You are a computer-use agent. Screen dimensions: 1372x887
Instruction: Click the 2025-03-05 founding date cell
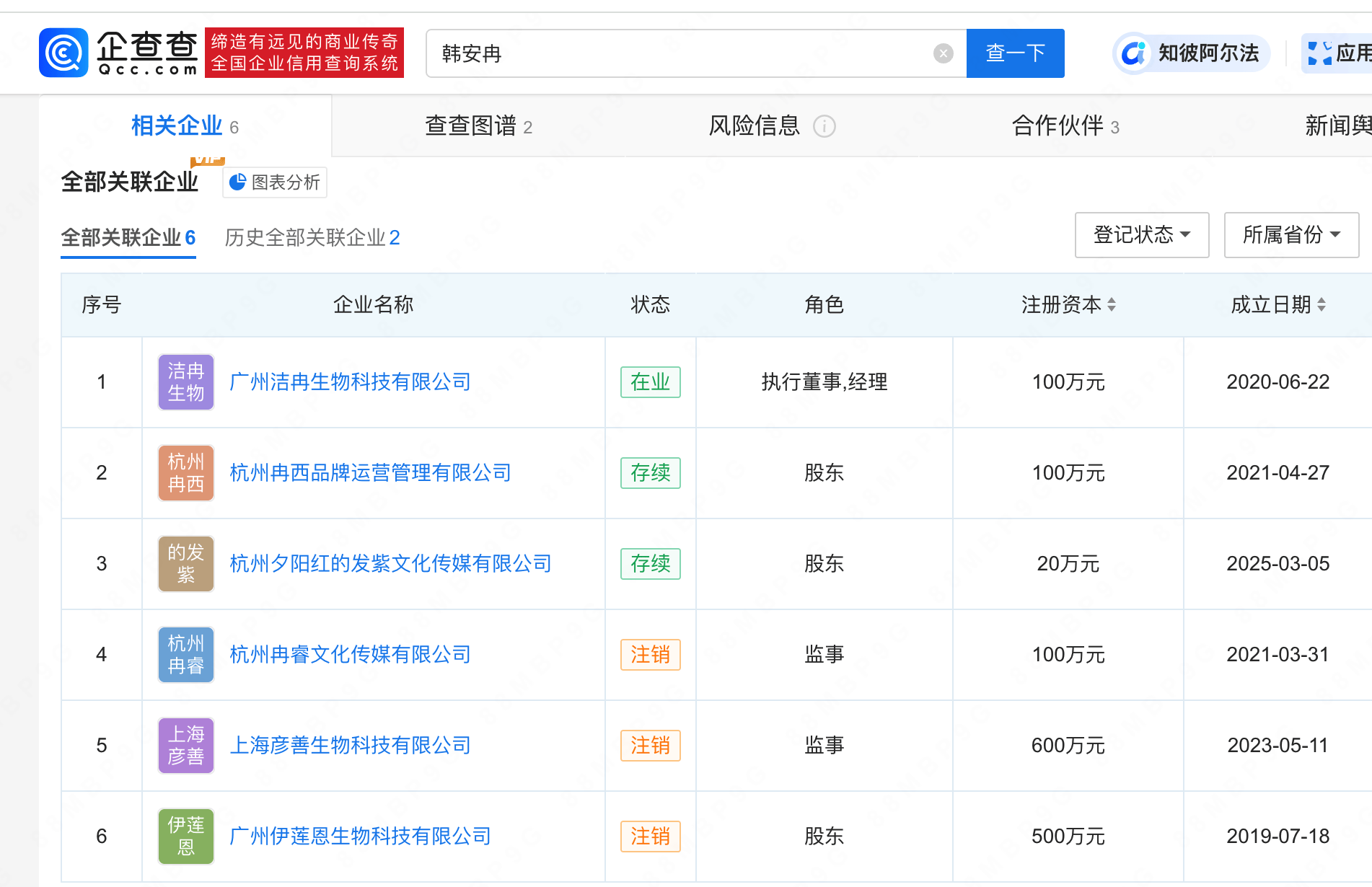(x=1278, y=564)
